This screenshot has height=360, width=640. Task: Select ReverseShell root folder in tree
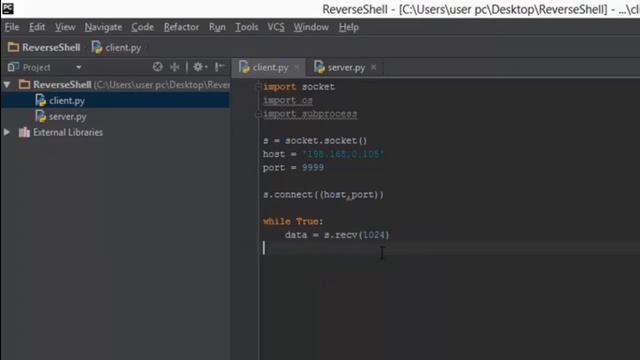pos(62,84)
